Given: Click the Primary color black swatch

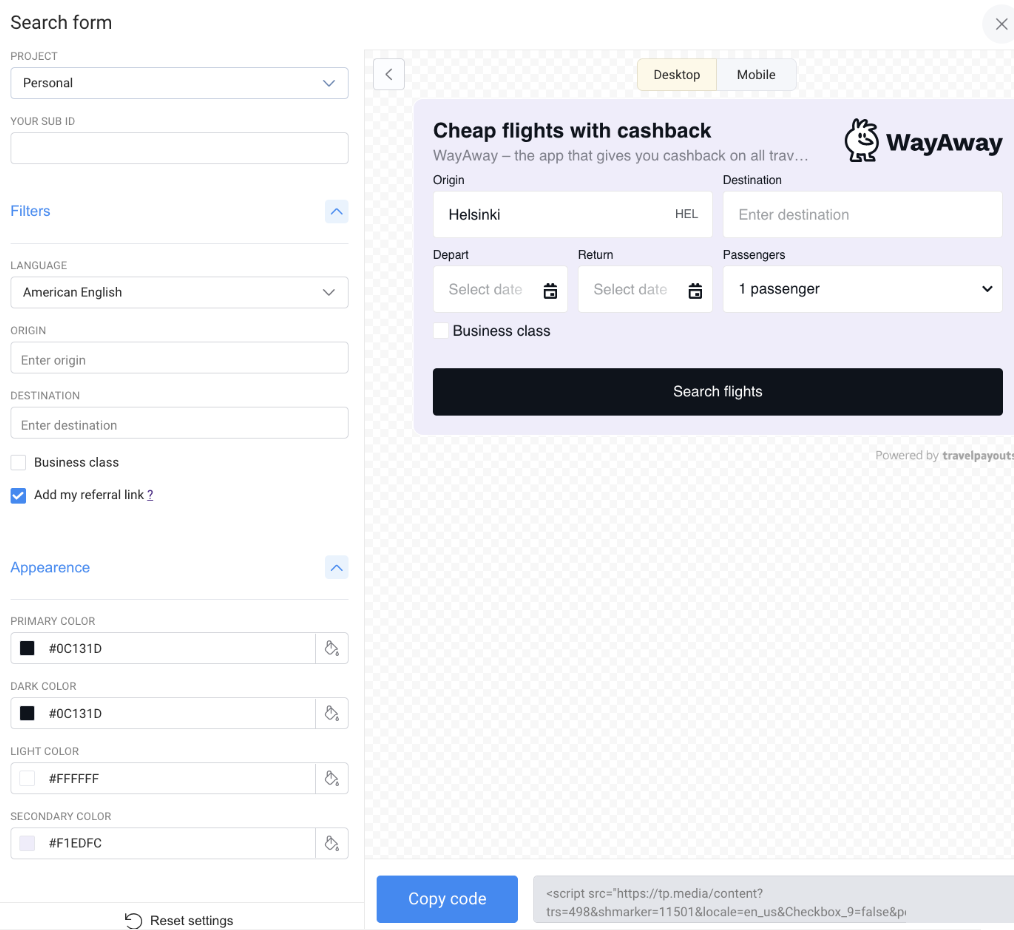Looking at the screenshot, I should click(x=27, y=648).
